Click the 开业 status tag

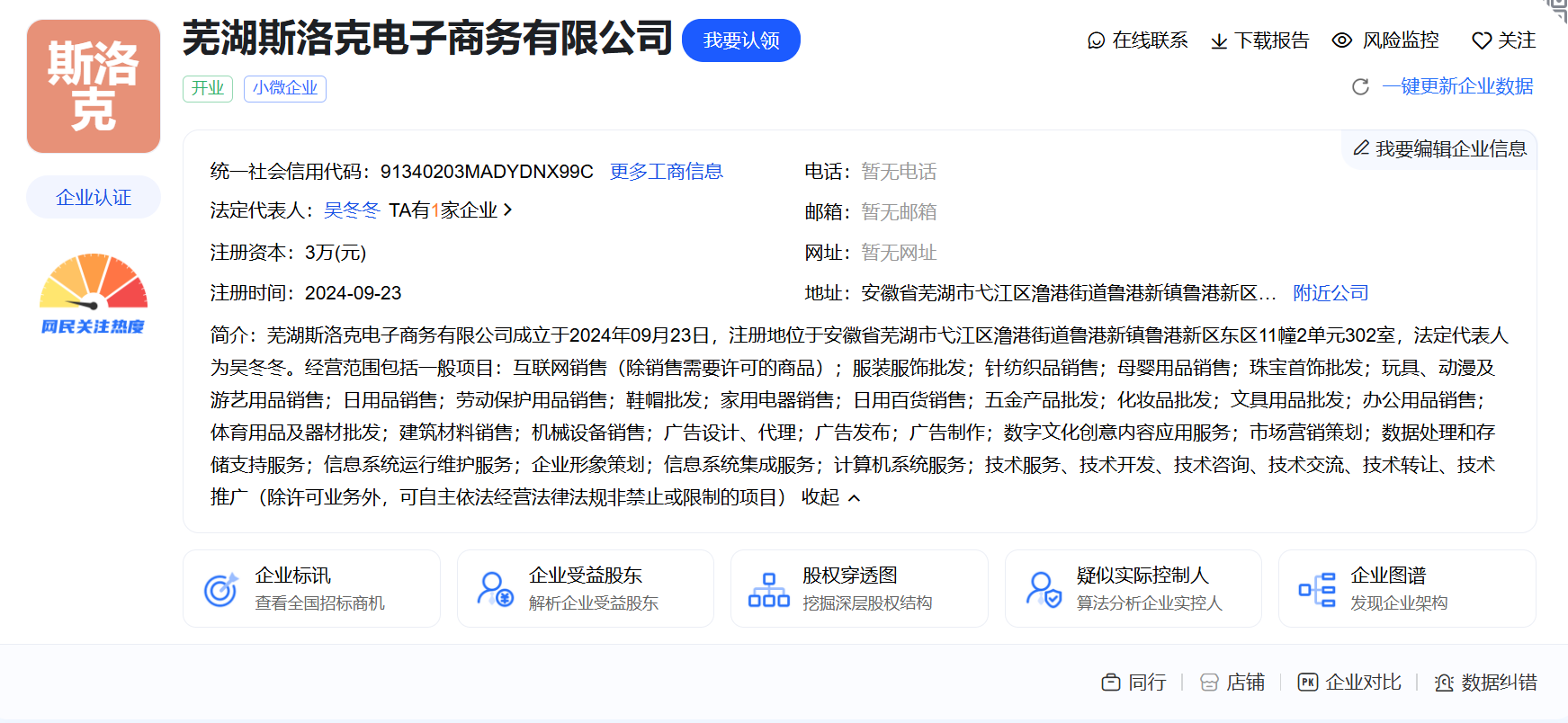pyautogui.click(x=208, y=88)
